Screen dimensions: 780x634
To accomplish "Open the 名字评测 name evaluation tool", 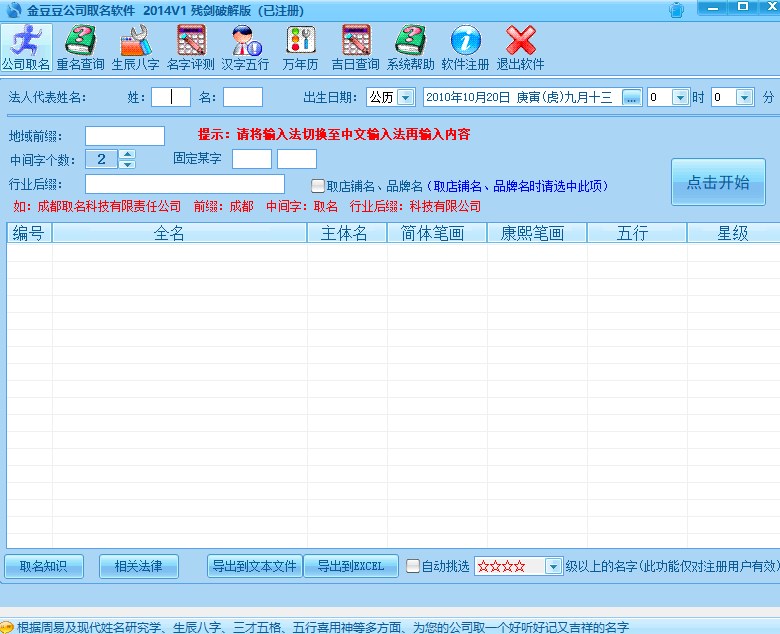I will pos(190,47).
